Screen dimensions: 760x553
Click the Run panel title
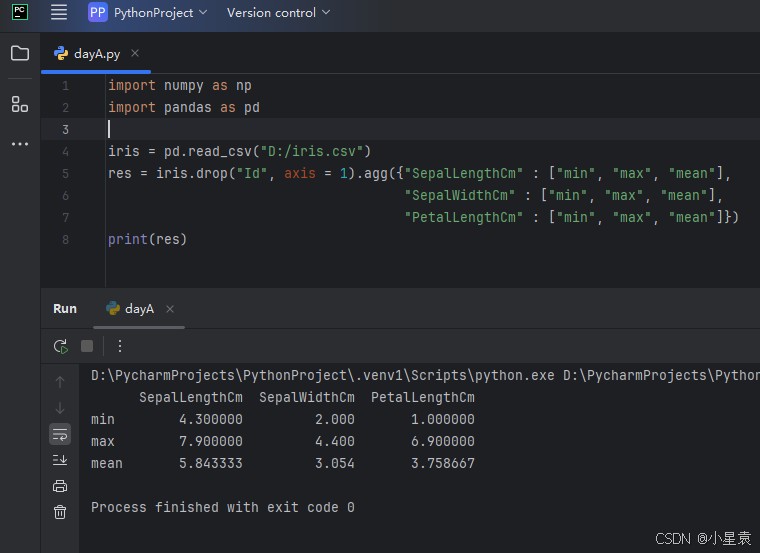pyautogui.click(x=65, y=309)
